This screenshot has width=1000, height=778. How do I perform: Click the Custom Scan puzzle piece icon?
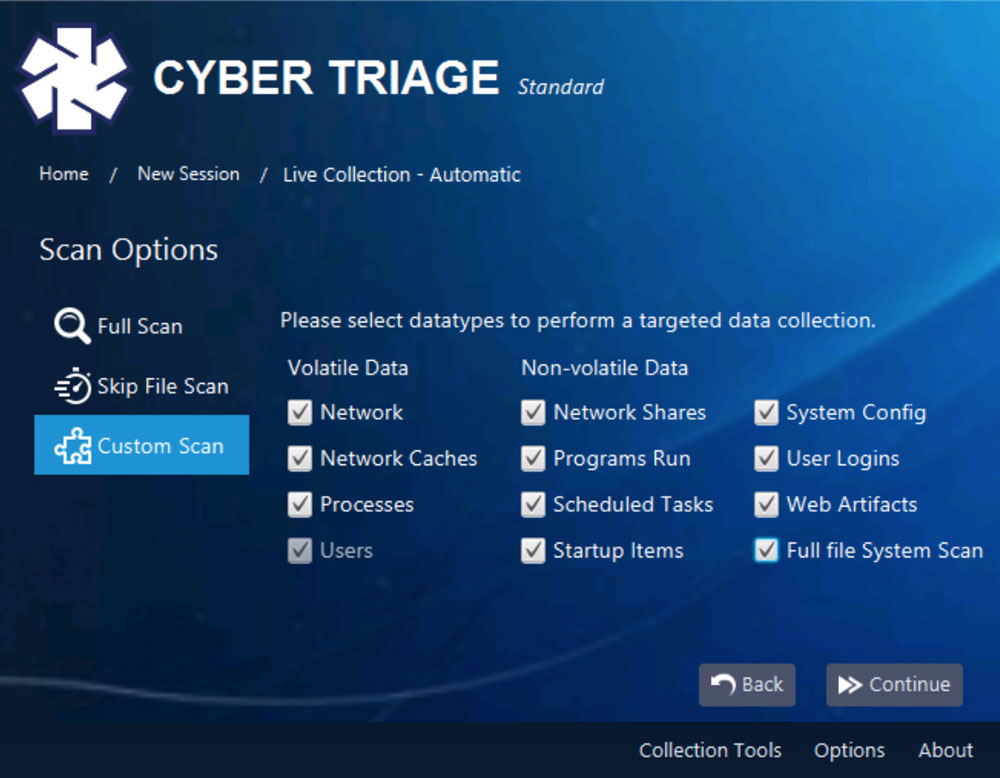[73, 445]
